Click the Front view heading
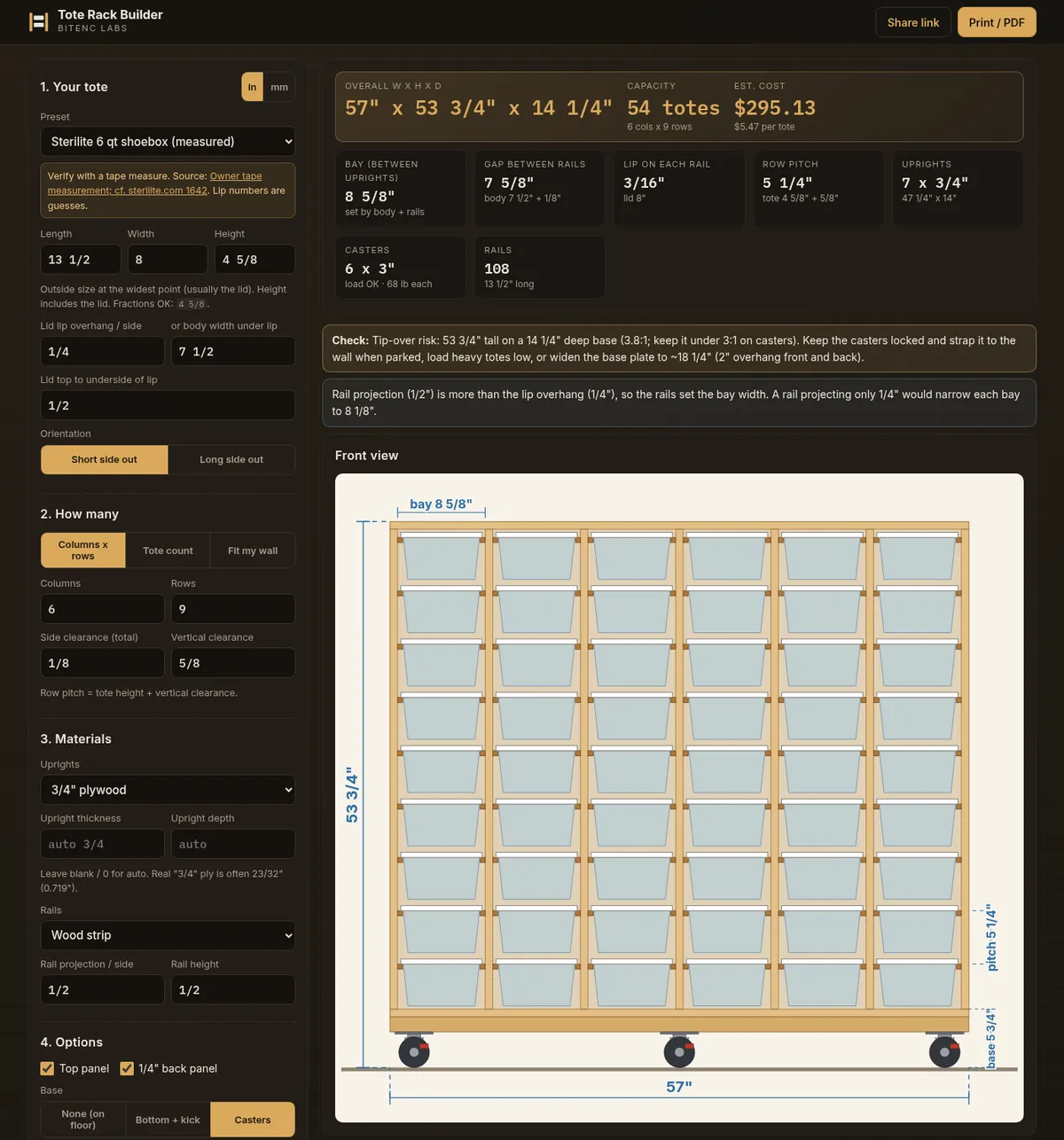Viewport: 1064px width, 1140px height. pos(366,456)
